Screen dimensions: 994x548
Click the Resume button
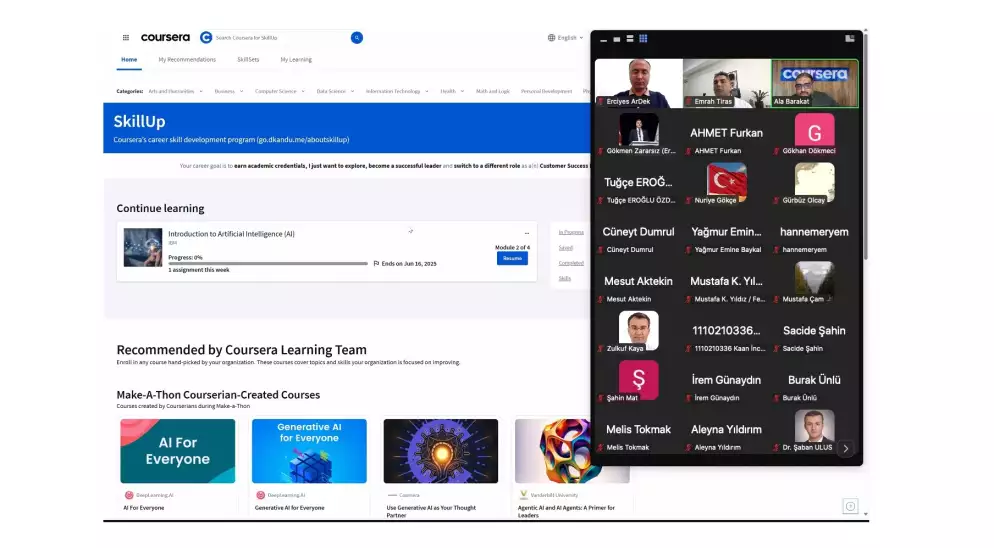click(512, 258)
